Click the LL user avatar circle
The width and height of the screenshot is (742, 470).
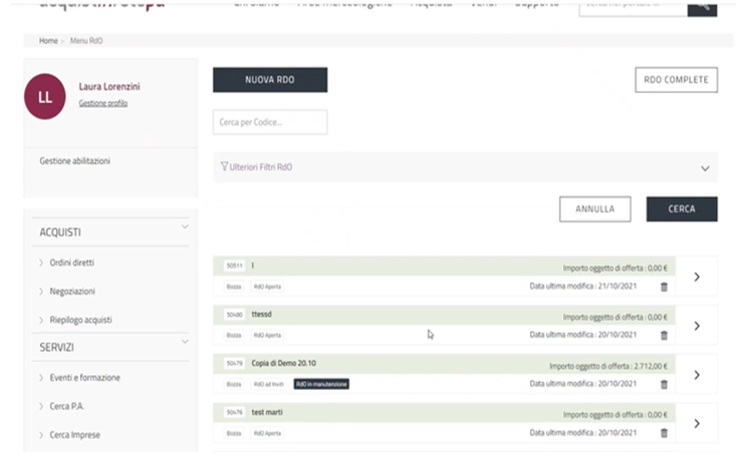point(45,99)
